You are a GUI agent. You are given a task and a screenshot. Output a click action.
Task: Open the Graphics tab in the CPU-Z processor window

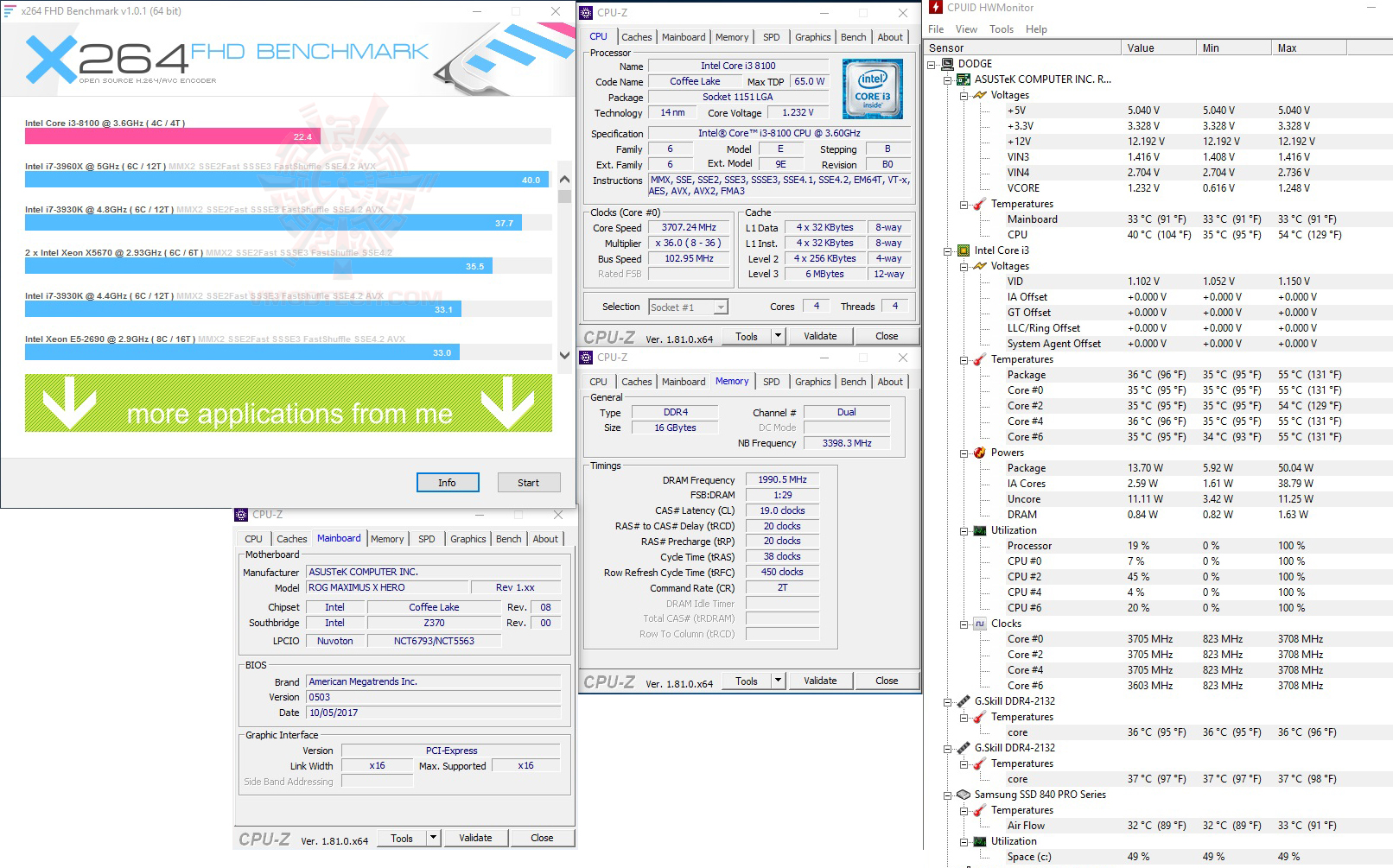813,37
